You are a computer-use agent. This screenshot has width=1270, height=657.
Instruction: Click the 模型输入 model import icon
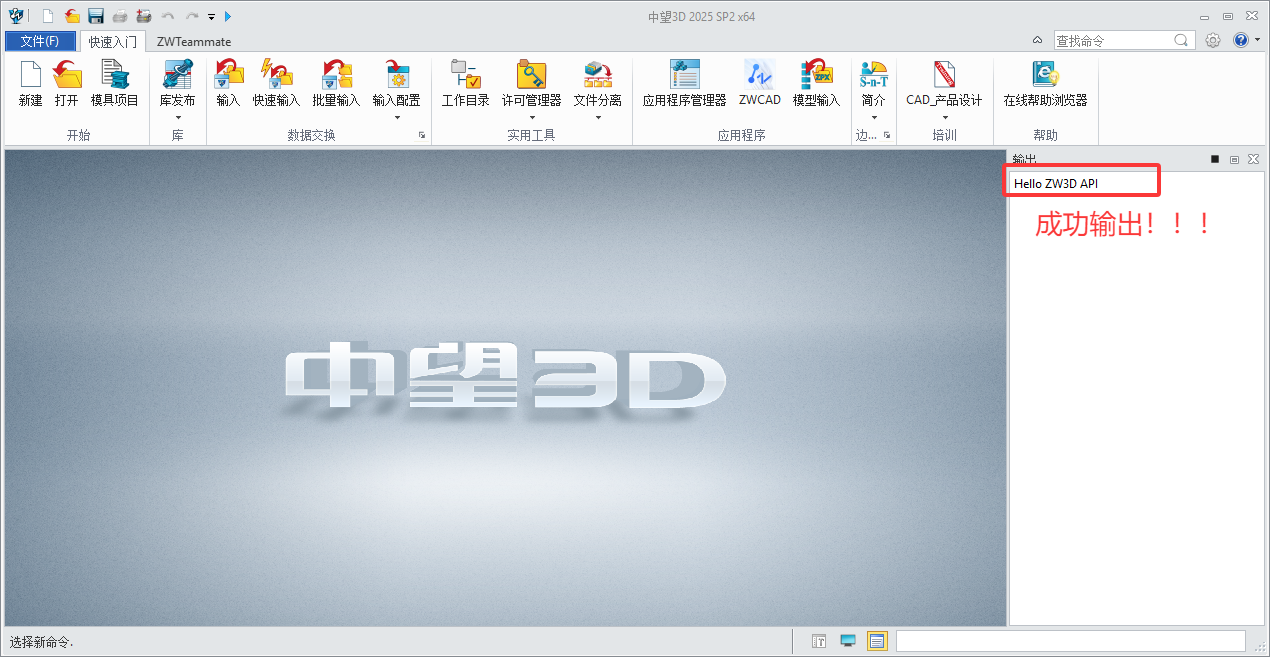click(x=817, y=75)
